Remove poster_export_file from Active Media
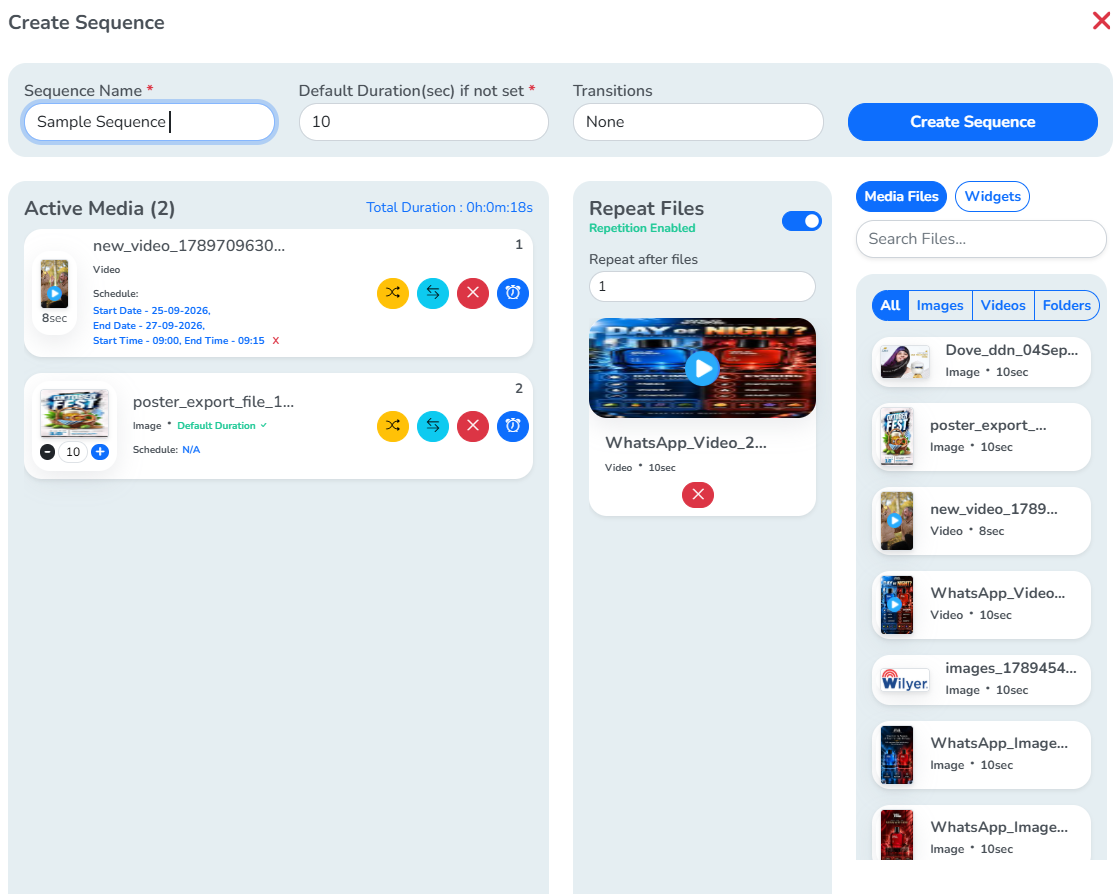 click(x=473, y=426)
